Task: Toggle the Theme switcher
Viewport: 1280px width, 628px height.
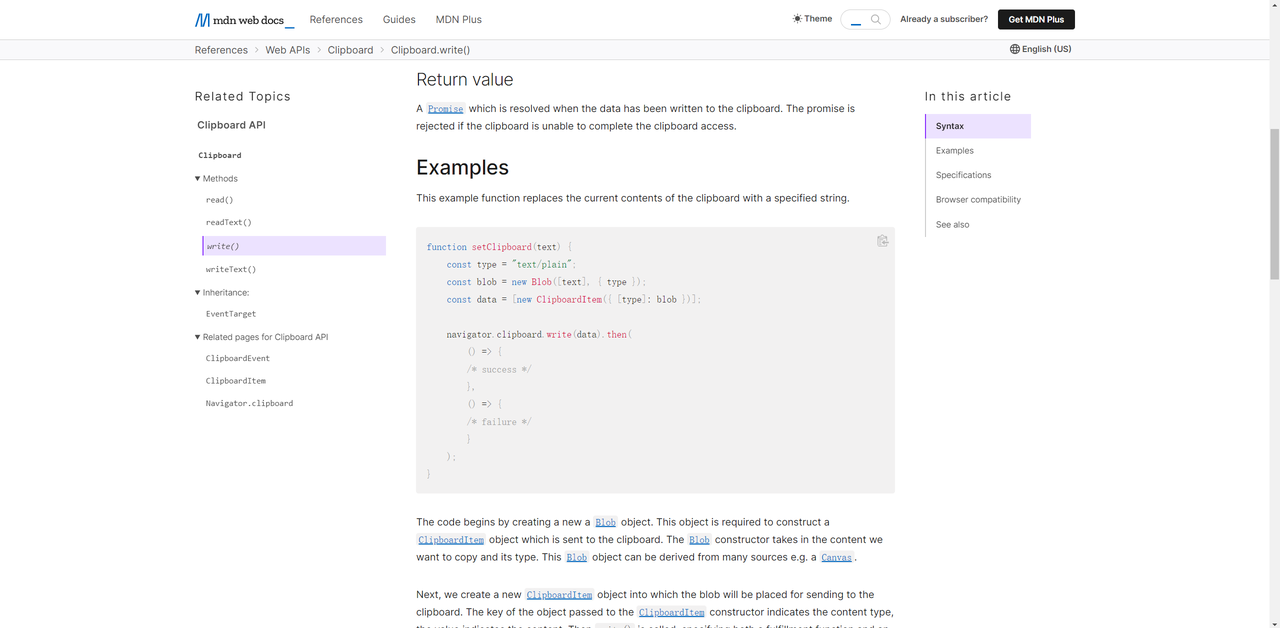Action: click(812, 19)
